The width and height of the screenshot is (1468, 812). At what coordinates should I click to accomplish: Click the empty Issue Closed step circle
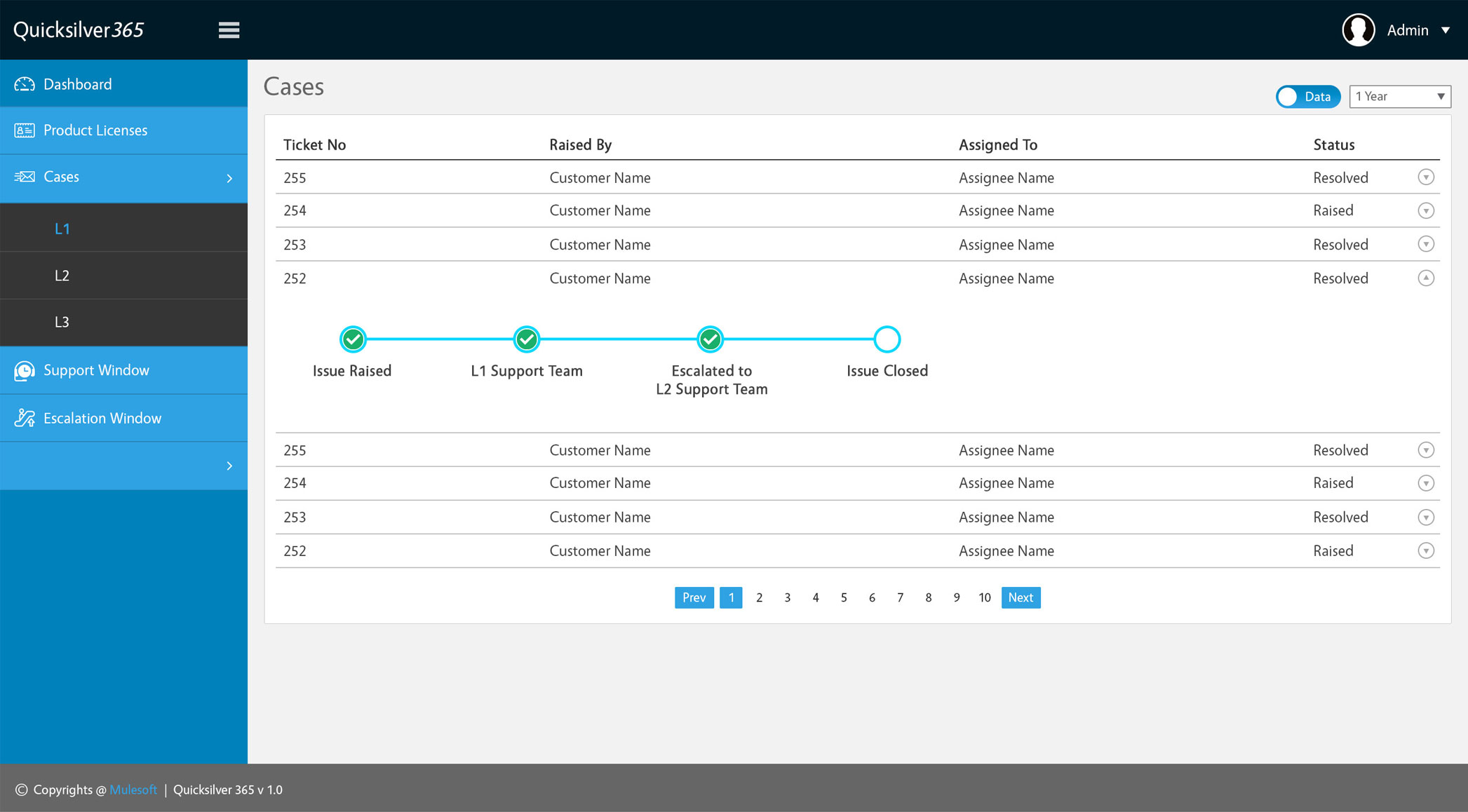(887, 339)
